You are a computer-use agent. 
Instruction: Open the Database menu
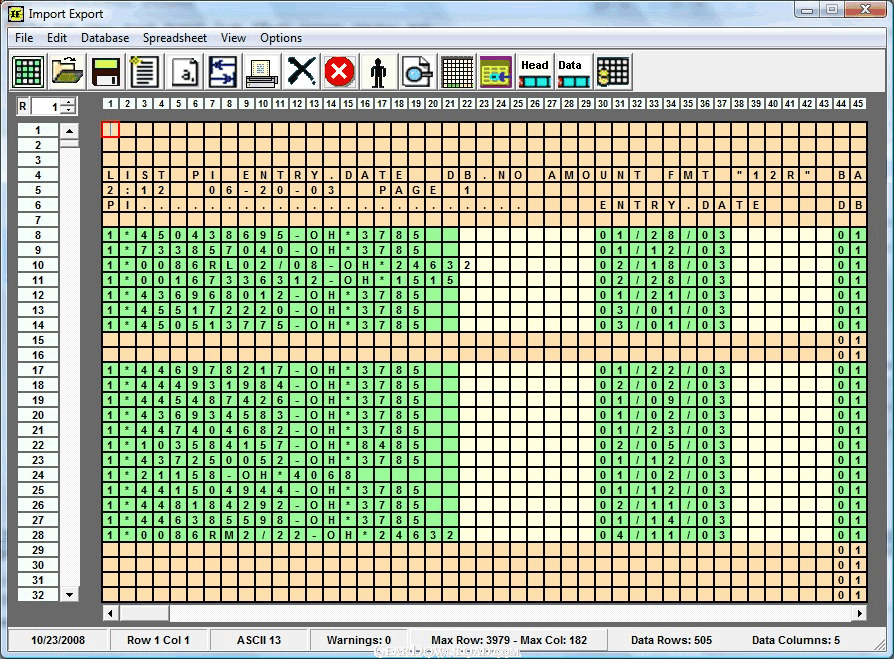[x=105, y=38]
